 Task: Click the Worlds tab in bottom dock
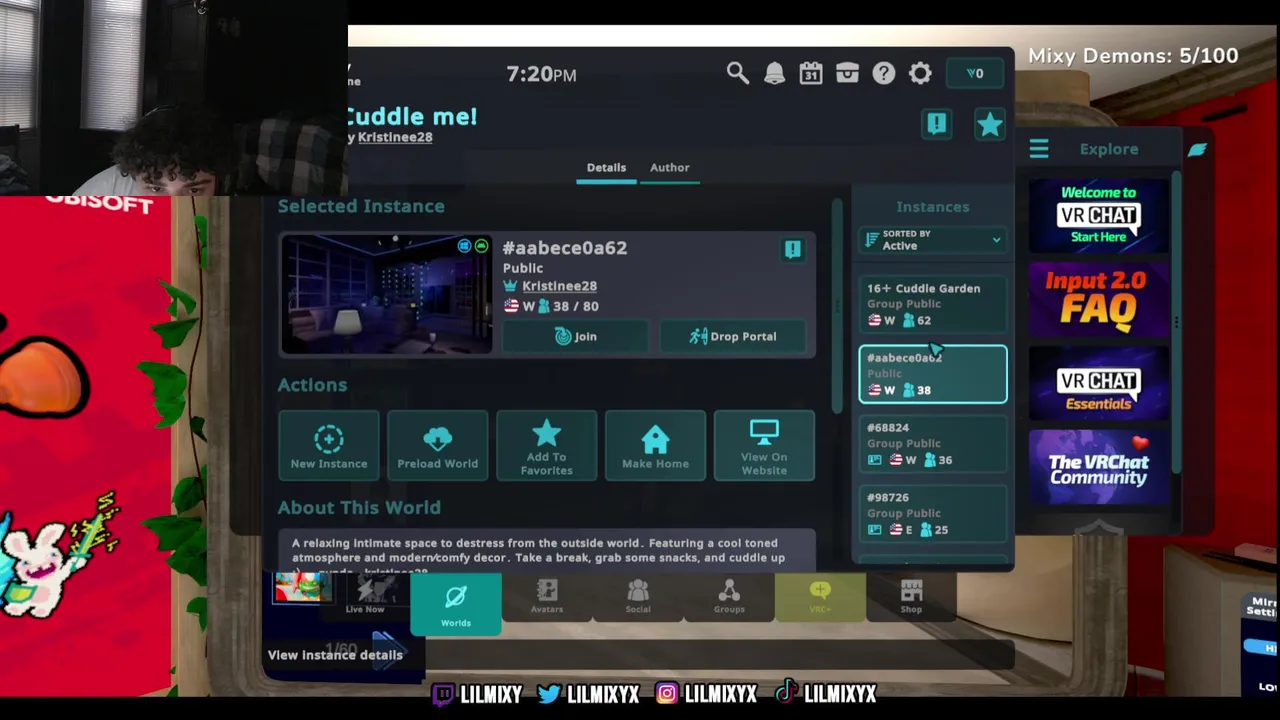[455, 603]
